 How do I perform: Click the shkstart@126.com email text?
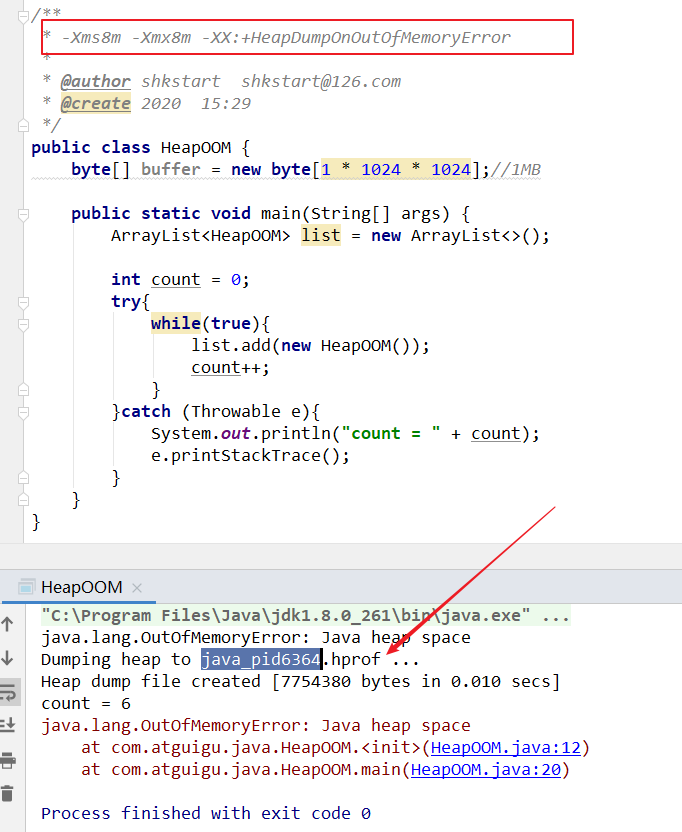click(x=321, y=81)
